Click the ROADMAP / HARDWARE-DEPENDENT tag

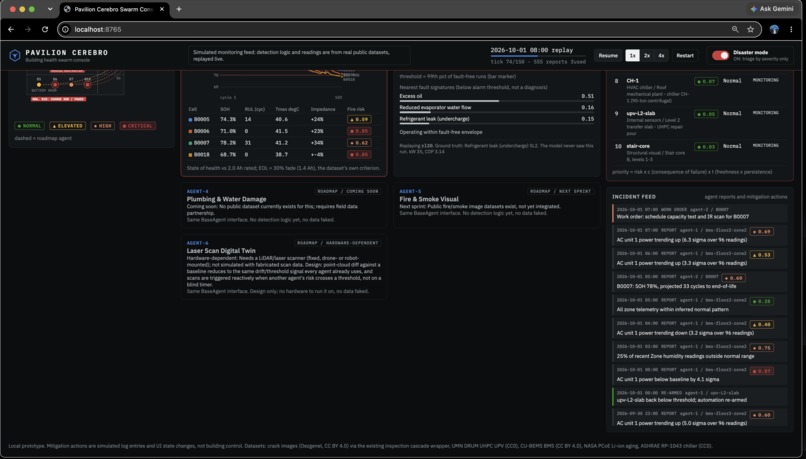click(x=337, y=243)
